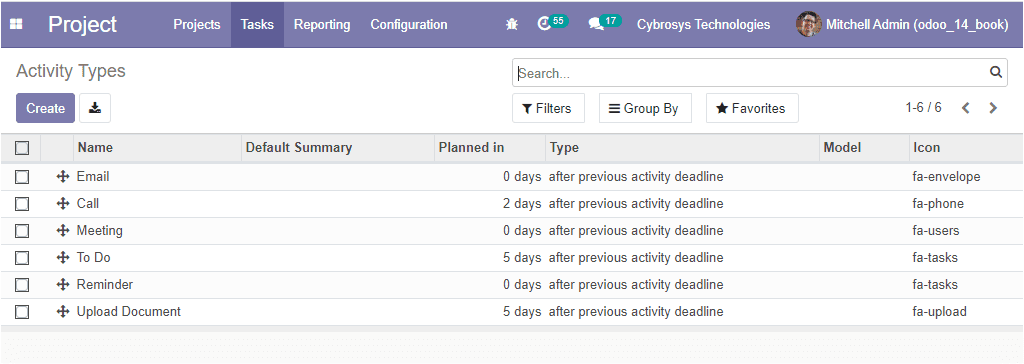Screen dimensions: 1024x364
Task: Check the Reminder row checkbox
Action: [22, 285]
